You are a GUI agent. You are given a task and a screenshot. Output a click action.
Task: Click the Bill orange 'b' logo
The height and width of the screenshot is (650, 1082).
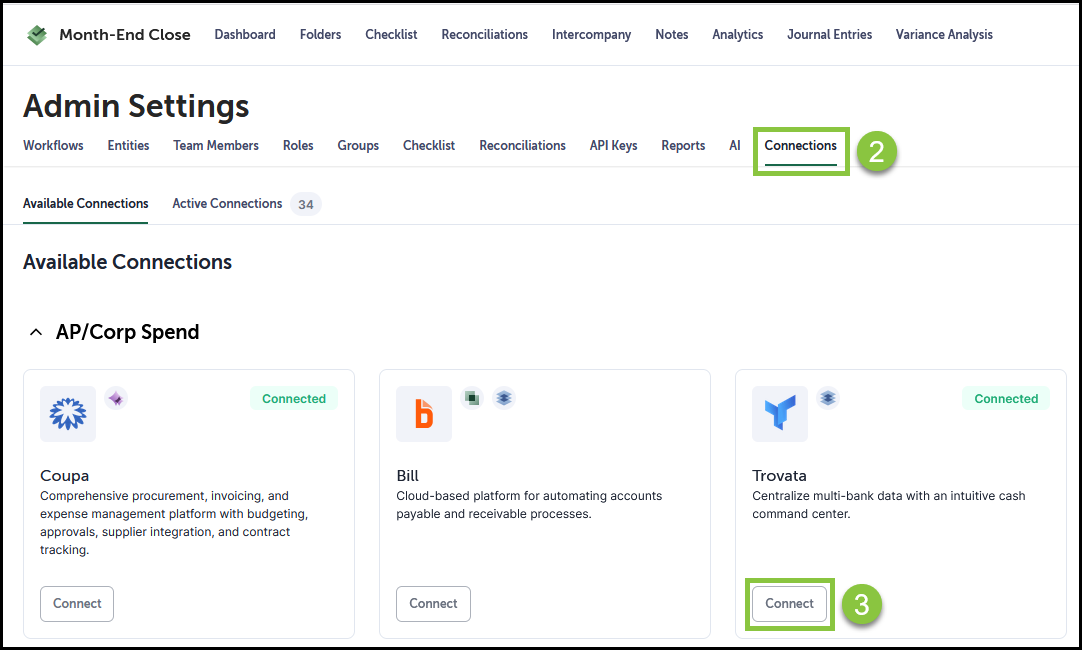tap(424, 414)
